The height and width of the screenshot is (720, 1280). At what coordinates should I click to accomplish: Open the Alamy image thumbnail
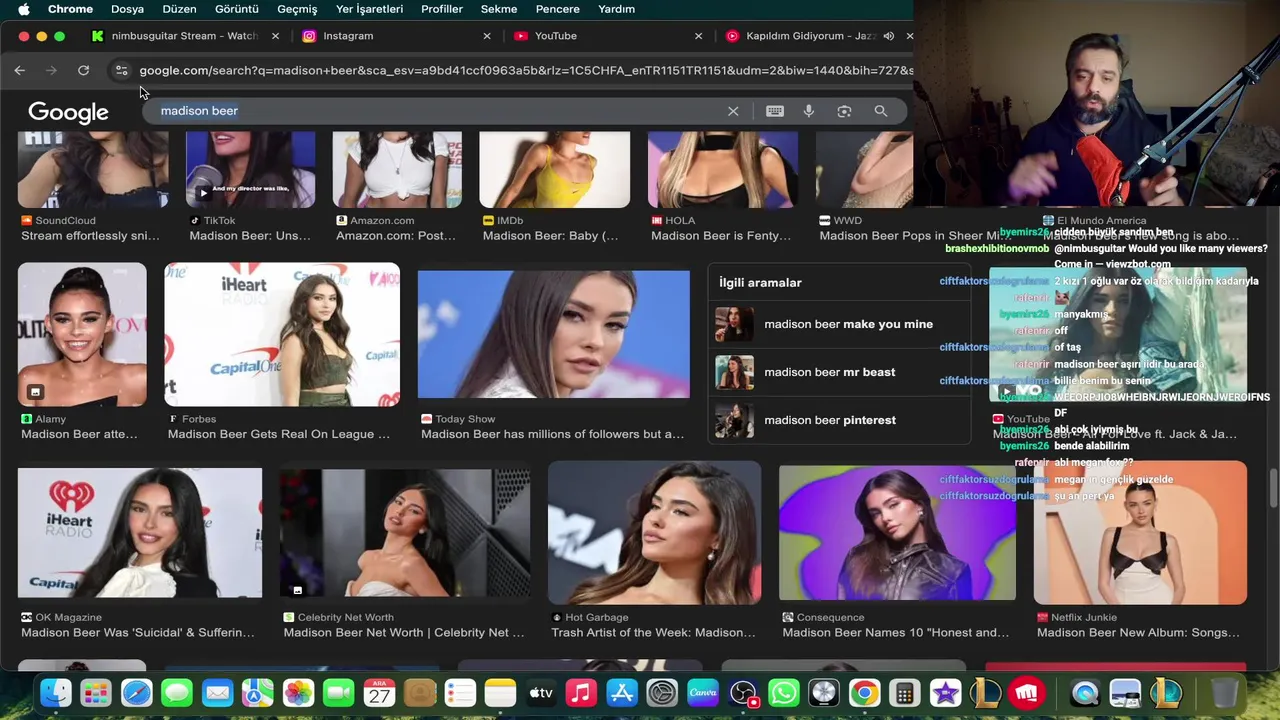(82, 335)
